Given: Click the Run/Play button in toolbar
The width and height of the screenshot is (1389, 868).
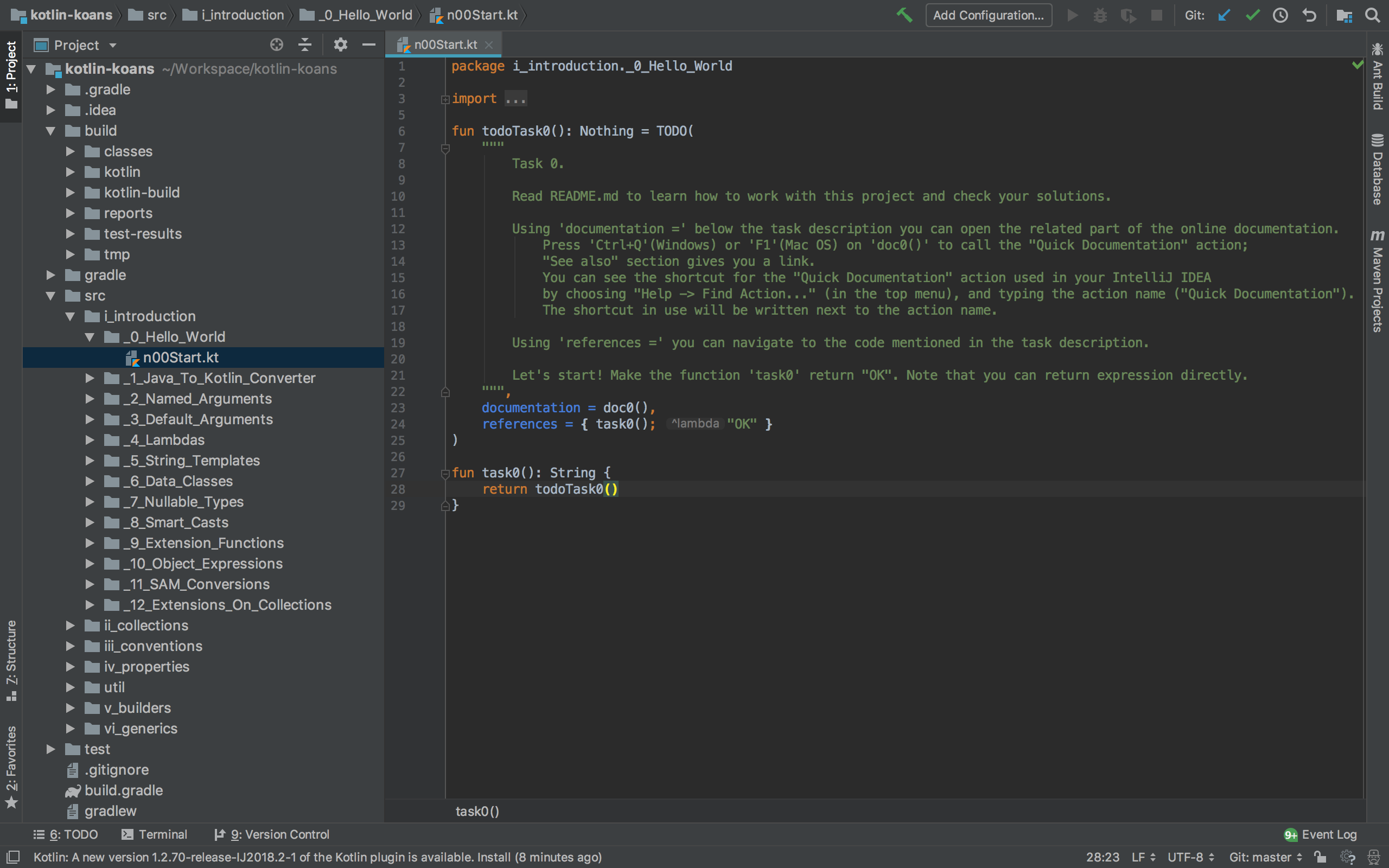Looking at the screenshot, I should point(1073,15).
